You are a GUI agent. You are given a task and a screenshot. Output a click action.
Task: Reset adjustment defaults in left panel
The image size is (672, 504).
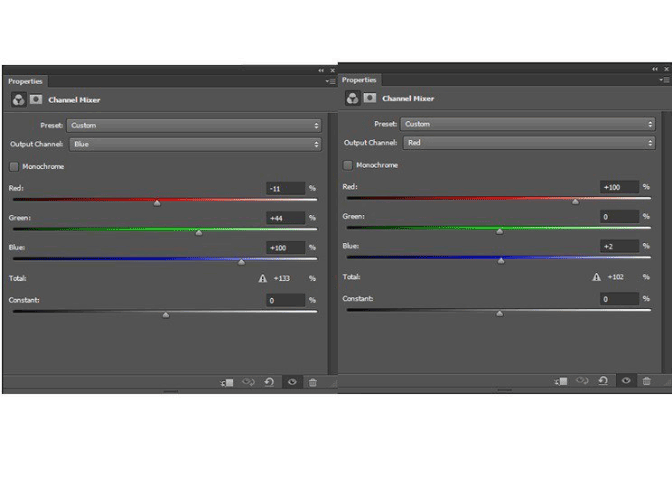269,382
